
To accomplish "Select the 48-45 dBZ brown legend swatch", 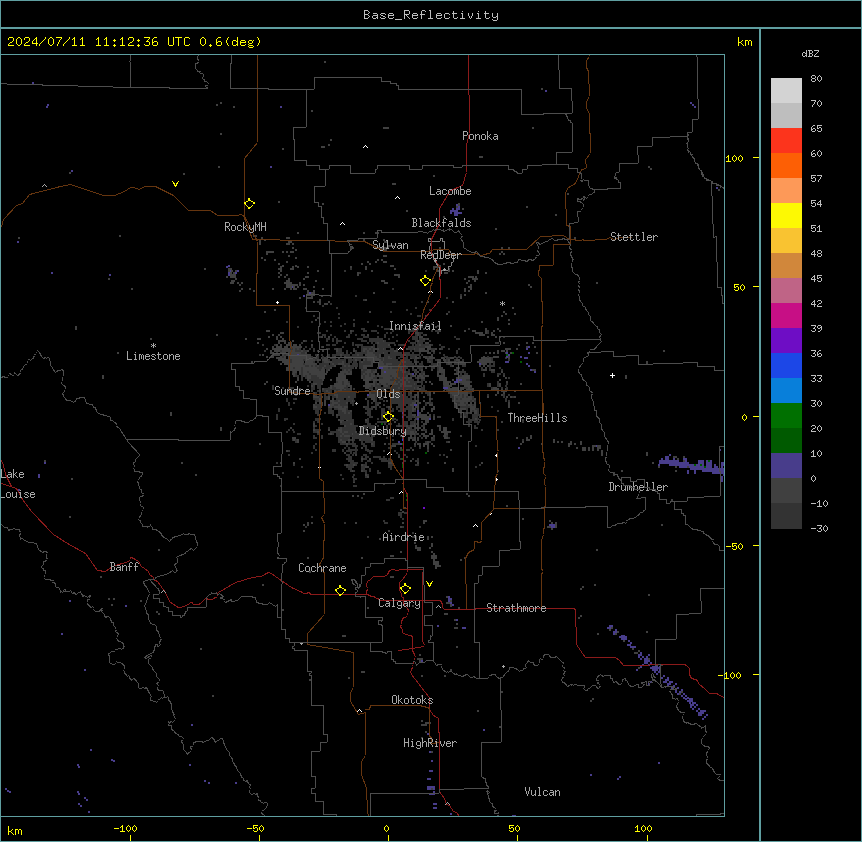I will (x=786, y=265).
